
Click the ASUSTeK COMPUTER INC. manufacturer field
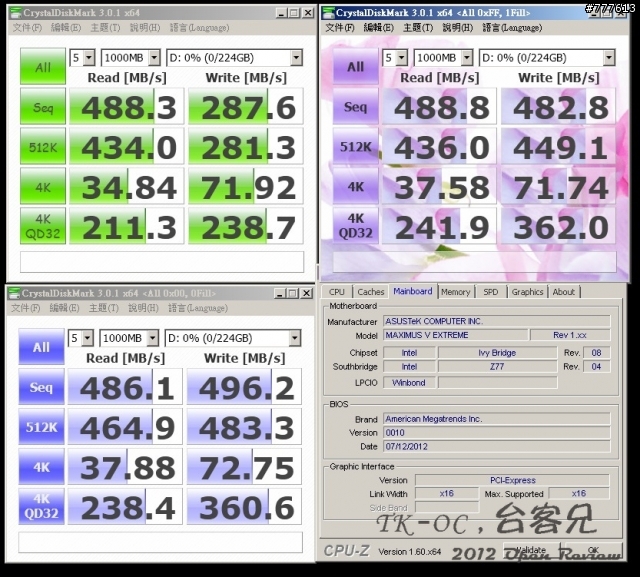coord(497,321)
